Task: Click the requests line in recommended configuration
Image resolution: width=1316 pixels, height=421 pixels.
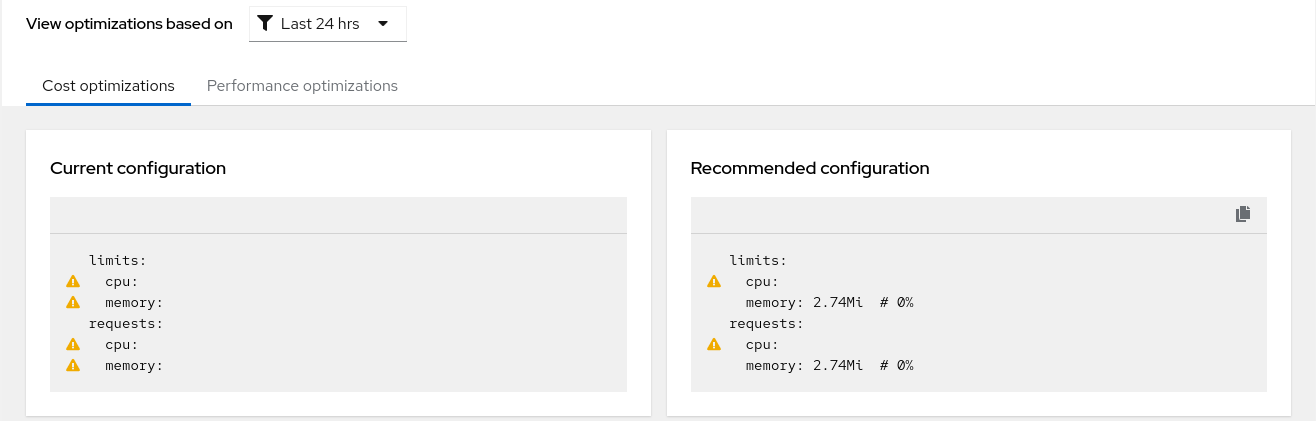Action: click(766, 324)
